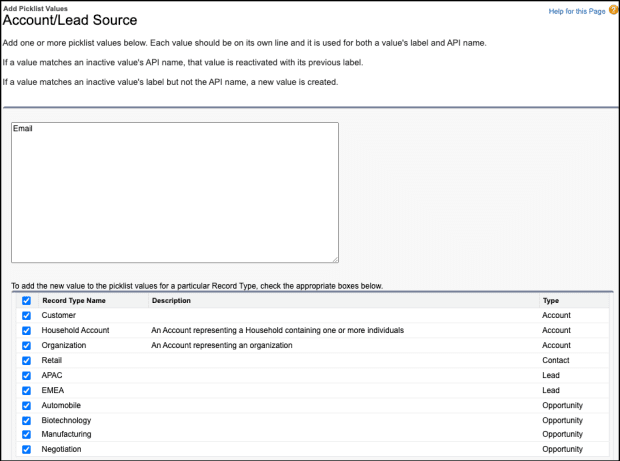The height and width of the screenshot is (461, 620).
Task: Uncheck the Negotiation record type checkbox
Action: (26, 450)
